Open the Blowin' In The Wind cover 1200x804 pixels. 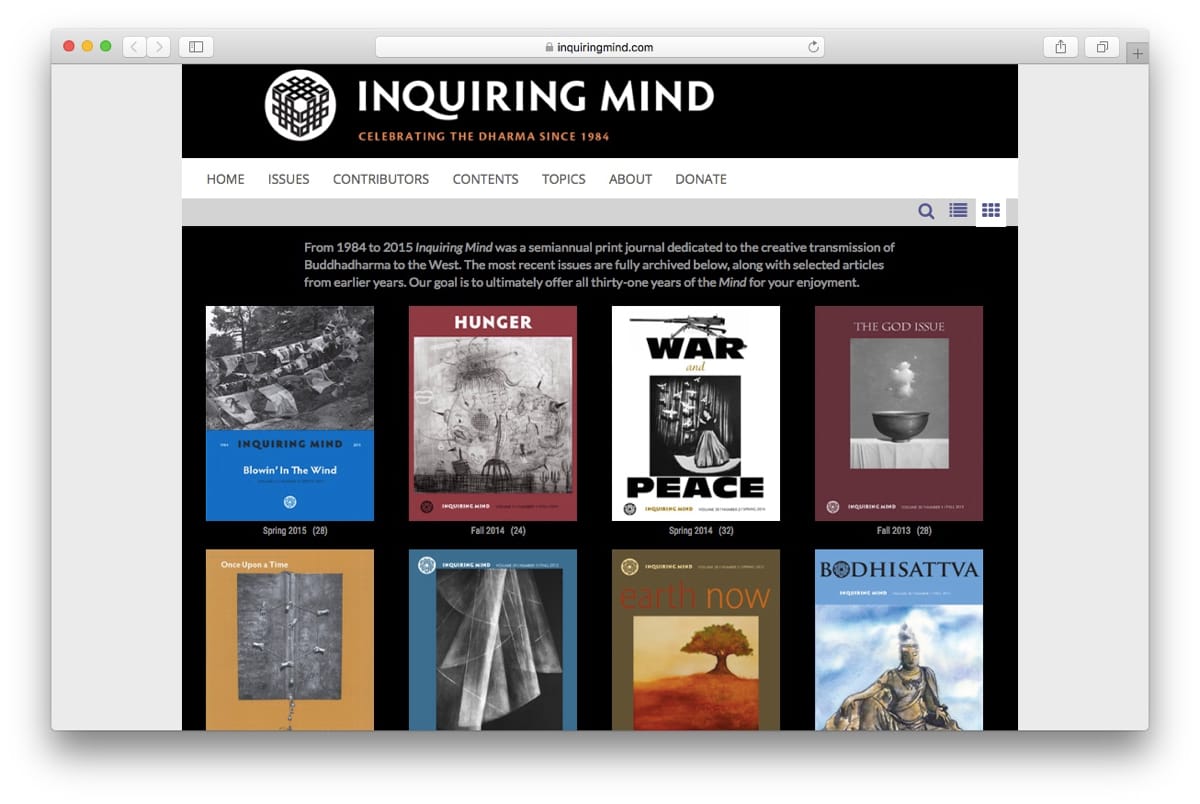(x=290, y=413)
